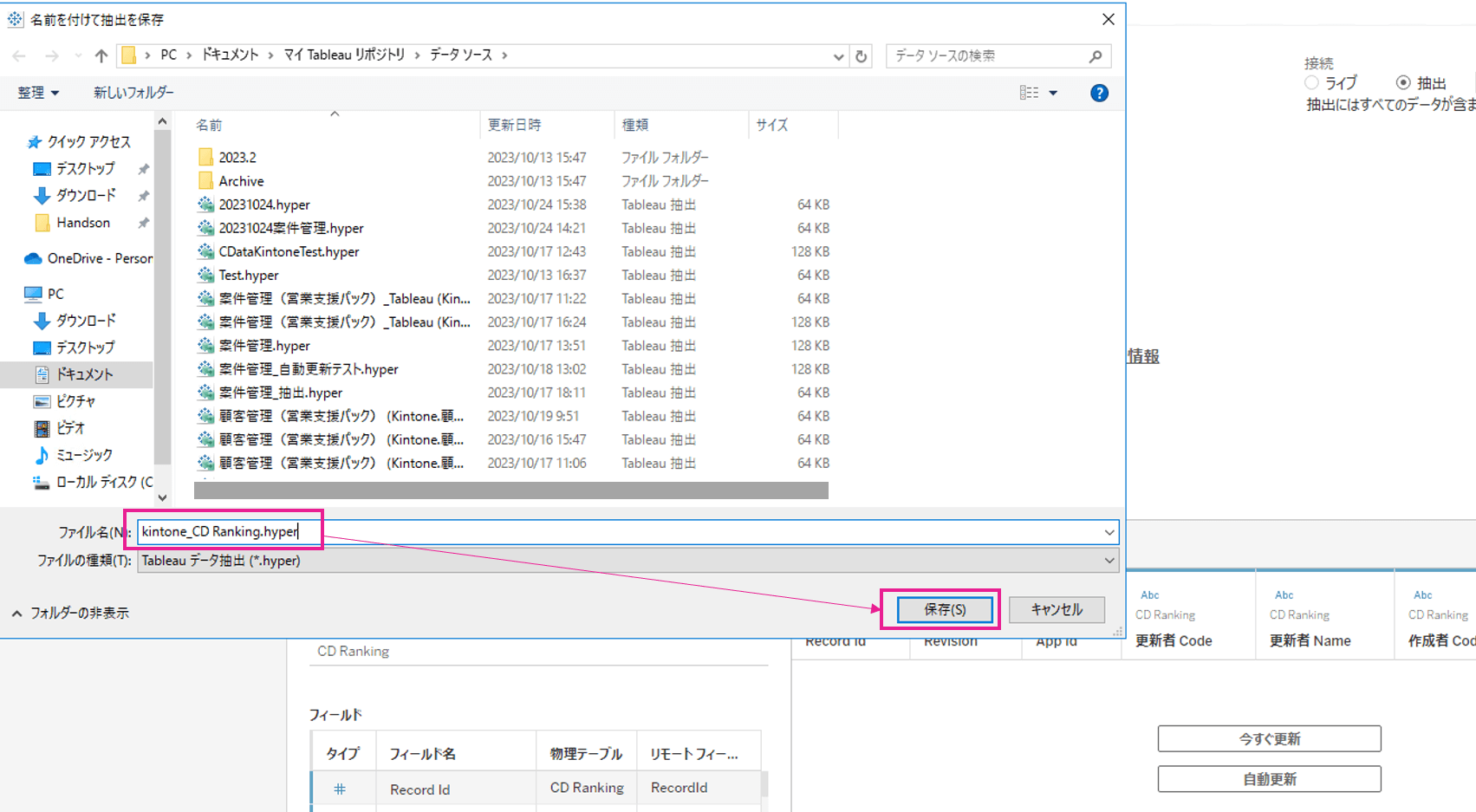Click ドキュメント breadcrumb segment
Viewport: 1476px width, 812px height.
click(x=231, y=55)
